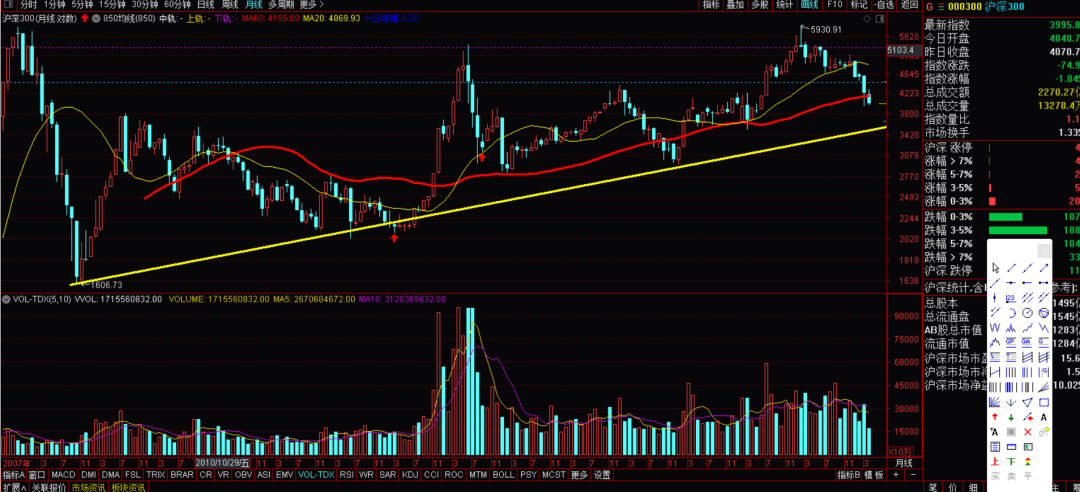Open indicator 设置 settings
Viewport: 1080px width, 492px height.
tap(603, 475)
